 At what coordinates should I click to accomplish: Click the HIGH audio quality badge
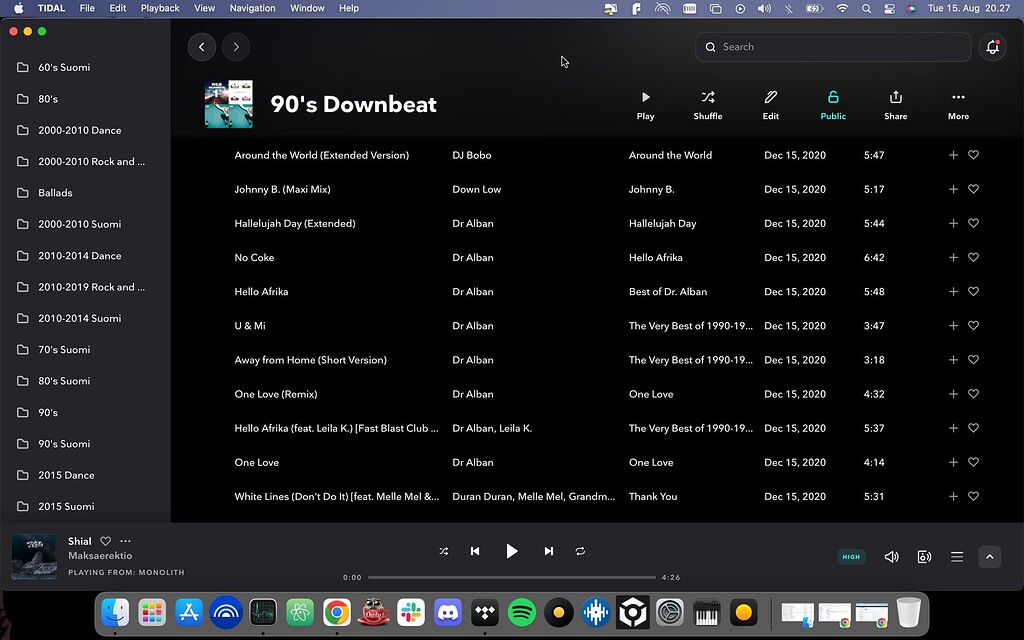click(851, 557)
